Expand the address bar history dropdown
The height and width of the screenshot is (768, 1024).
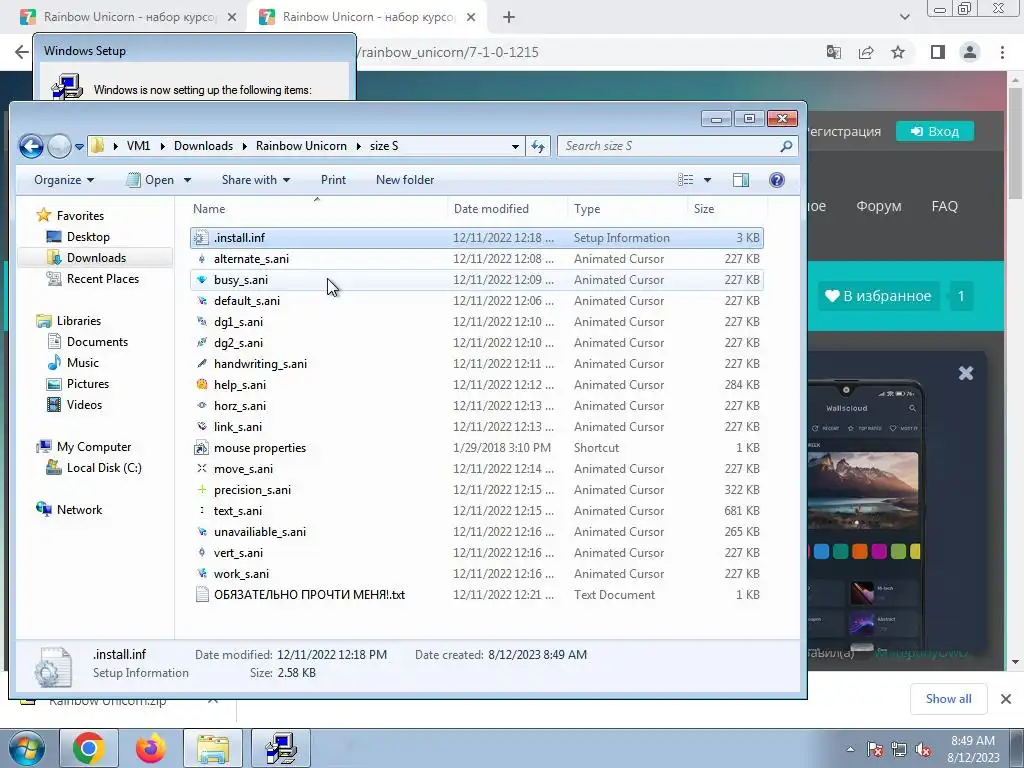point(515,146)
